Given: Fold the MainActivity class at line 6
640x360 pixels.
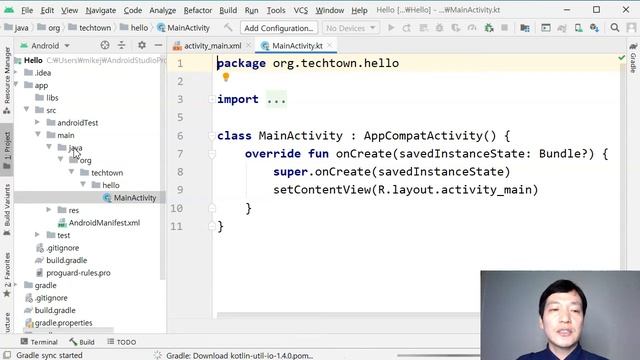Looking at the screenshot, I should tap(211, 136).
